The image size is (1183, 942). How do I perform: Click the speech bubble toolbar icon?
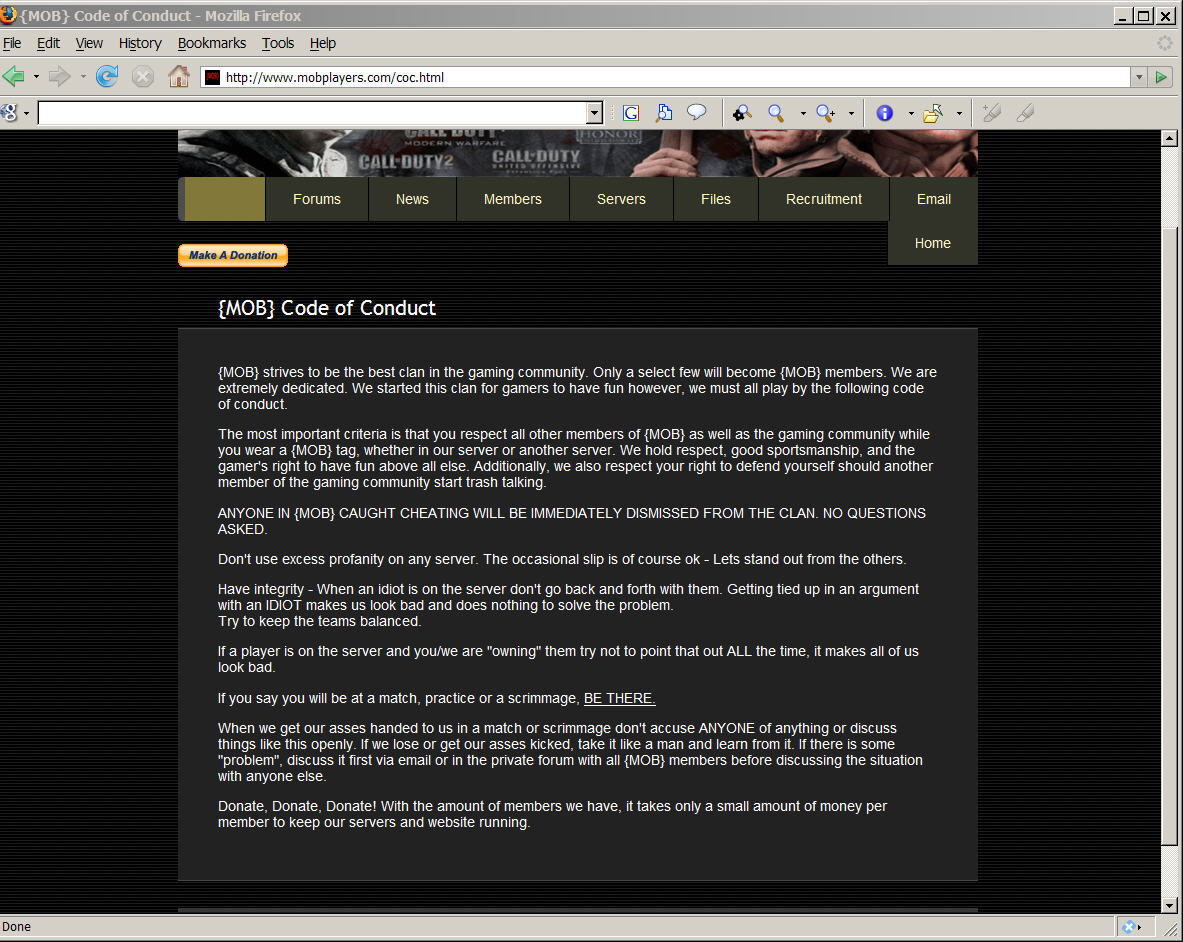696,113
